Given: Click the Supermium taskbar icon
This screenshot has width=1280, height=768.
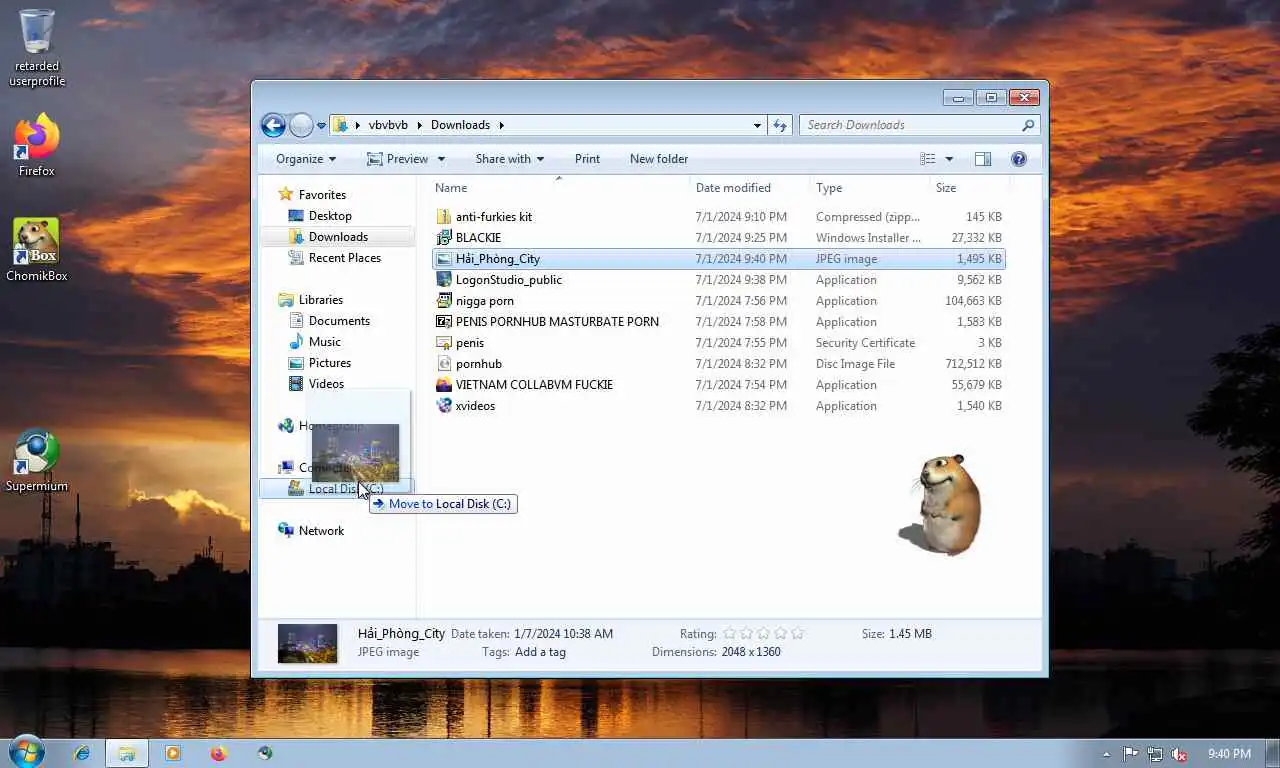Looking at the screenshot, I should coord(265,753).
